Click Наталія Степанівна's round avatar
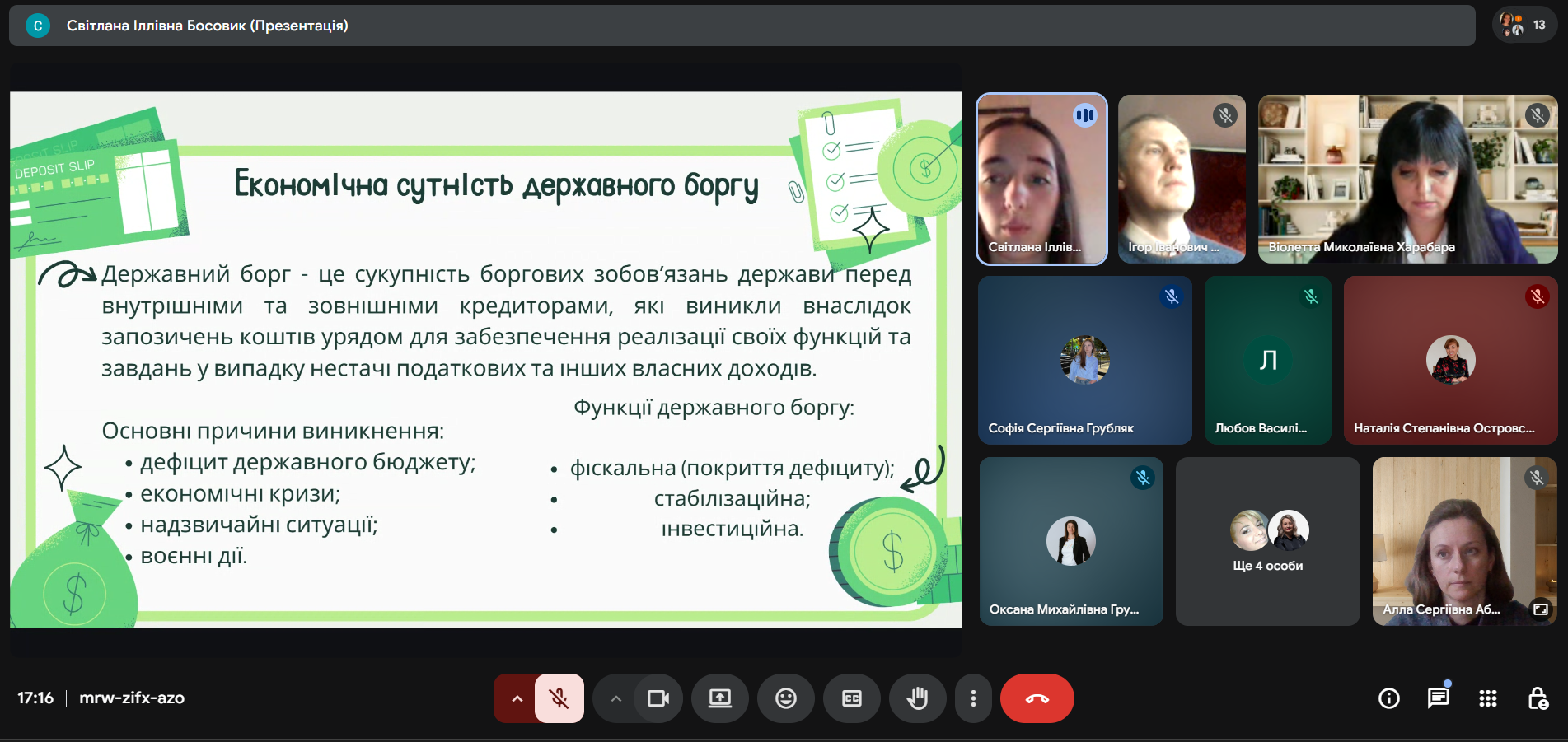 pyautogui.click(x=1451, y=360)
